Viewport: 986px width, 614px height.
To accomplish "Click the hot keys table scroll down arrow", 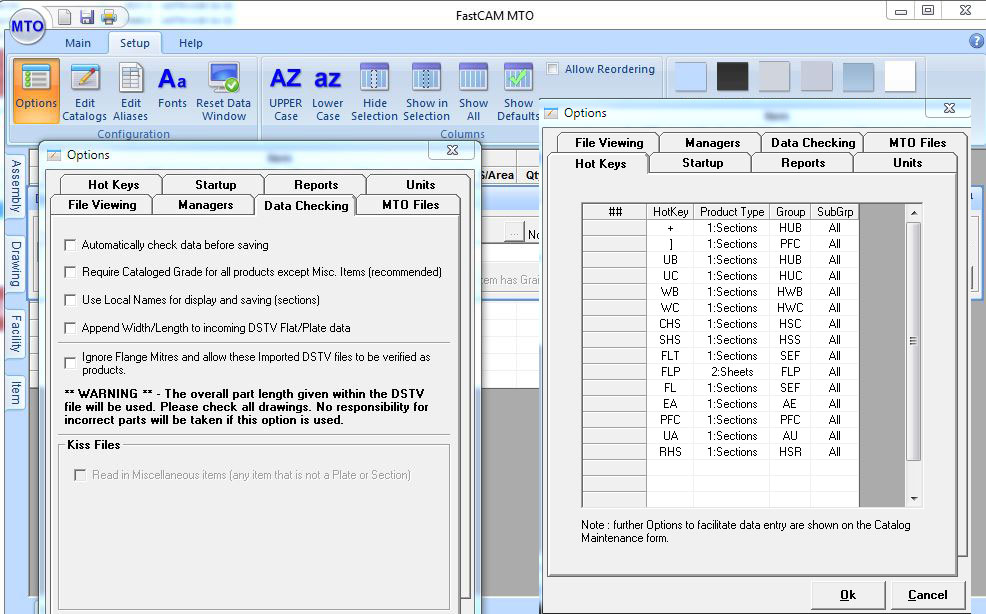I will [914, 499].
